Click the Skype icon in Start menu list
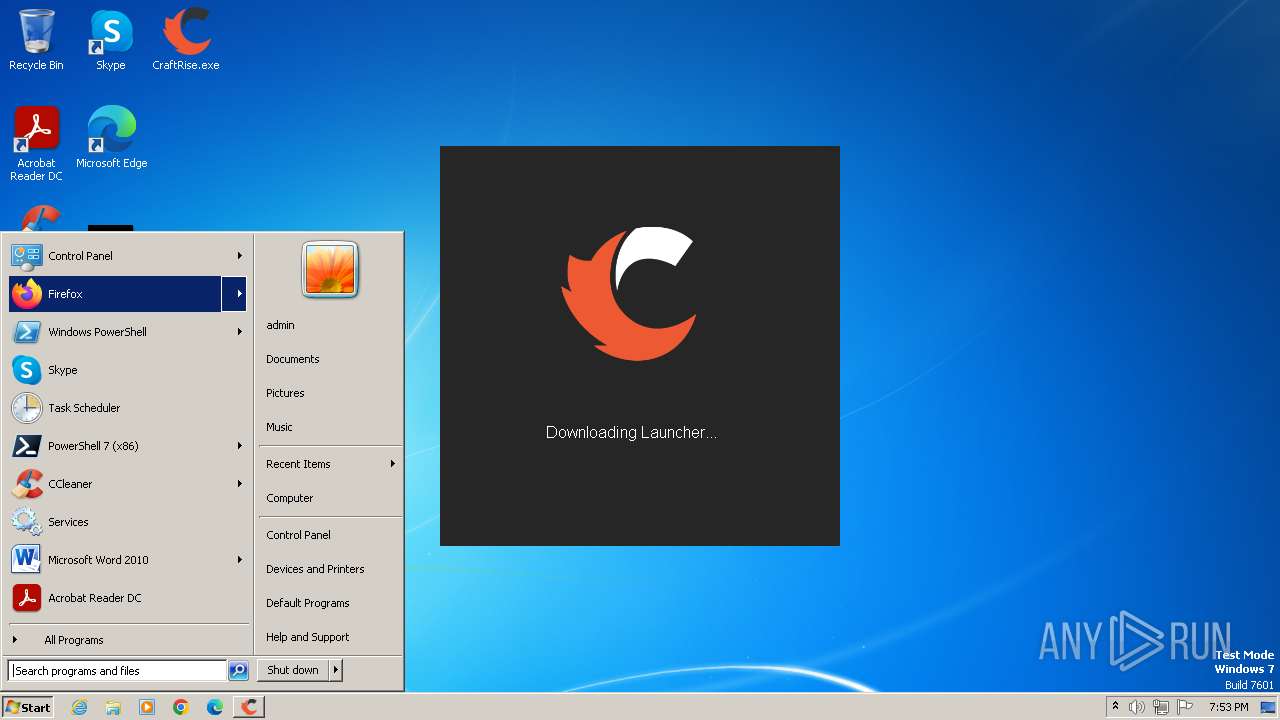Image resolution: width=1280 pixels, height=720 pixels. 27,370
